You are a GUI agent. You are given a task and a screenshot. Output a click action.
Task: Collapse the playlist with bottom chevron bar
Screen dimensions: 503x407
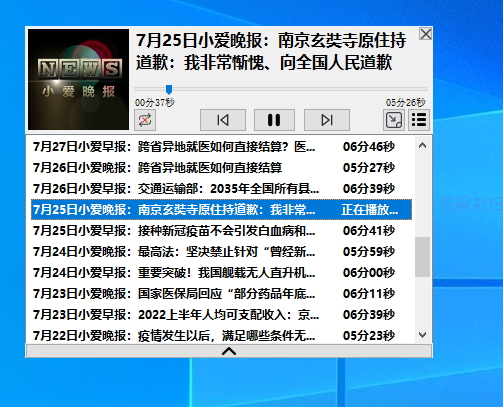(229, 351)
